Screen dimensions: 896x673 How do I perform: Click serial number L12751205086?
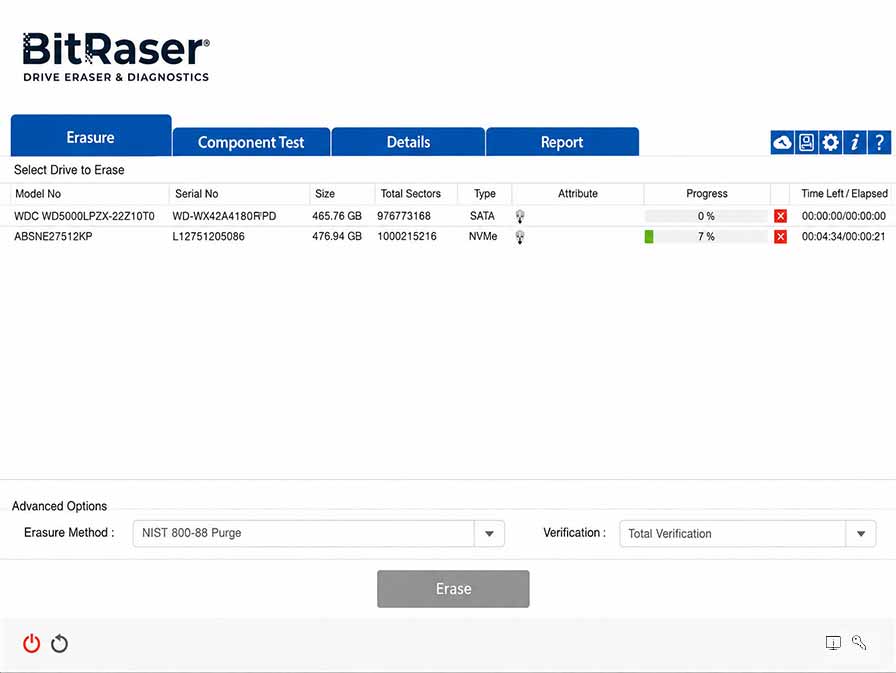(x=209, y=237)
